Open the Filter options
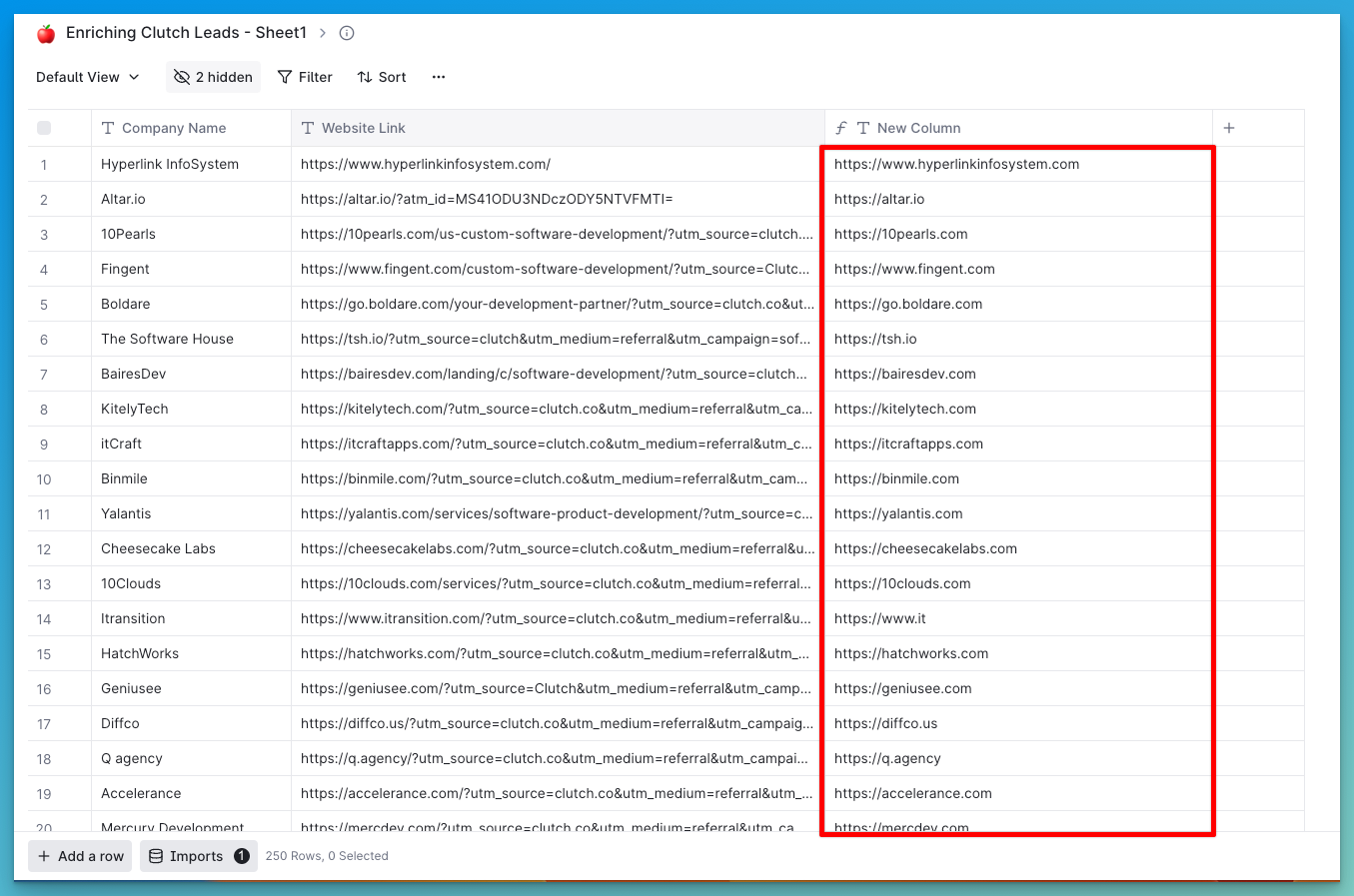Viewport: 1354px width, 896px height. click(305, 77)
